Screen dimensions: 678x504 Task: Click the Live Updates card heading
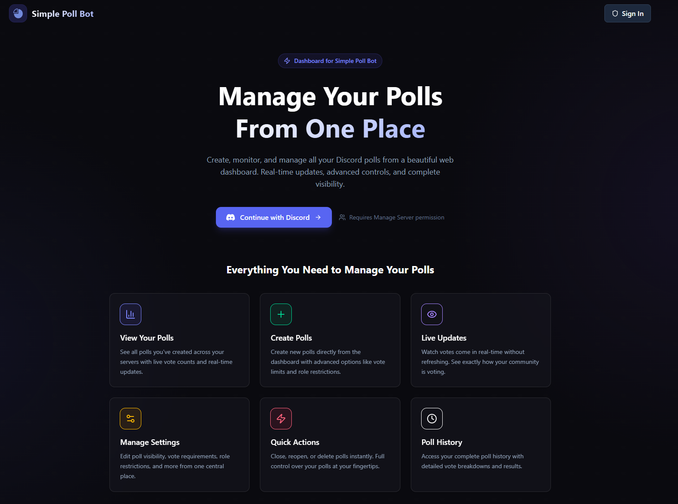click(444, 338)
